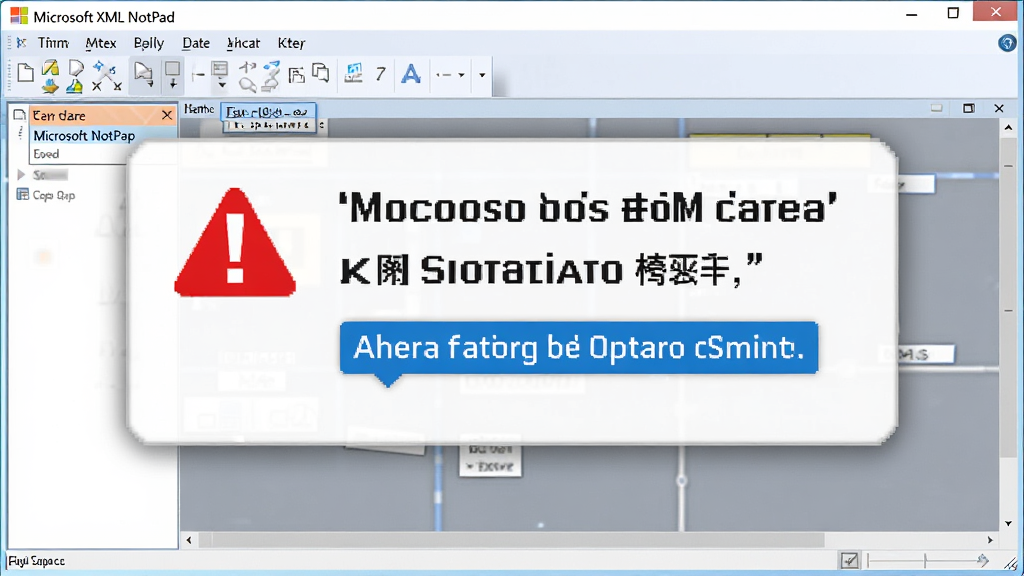
Task: Click the blank new document toolbar icon
Action: [x=25, y=72]
